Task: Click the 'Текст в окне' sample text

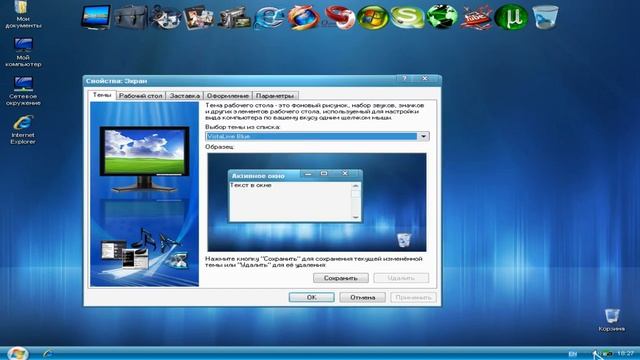Action: (251, 185)
